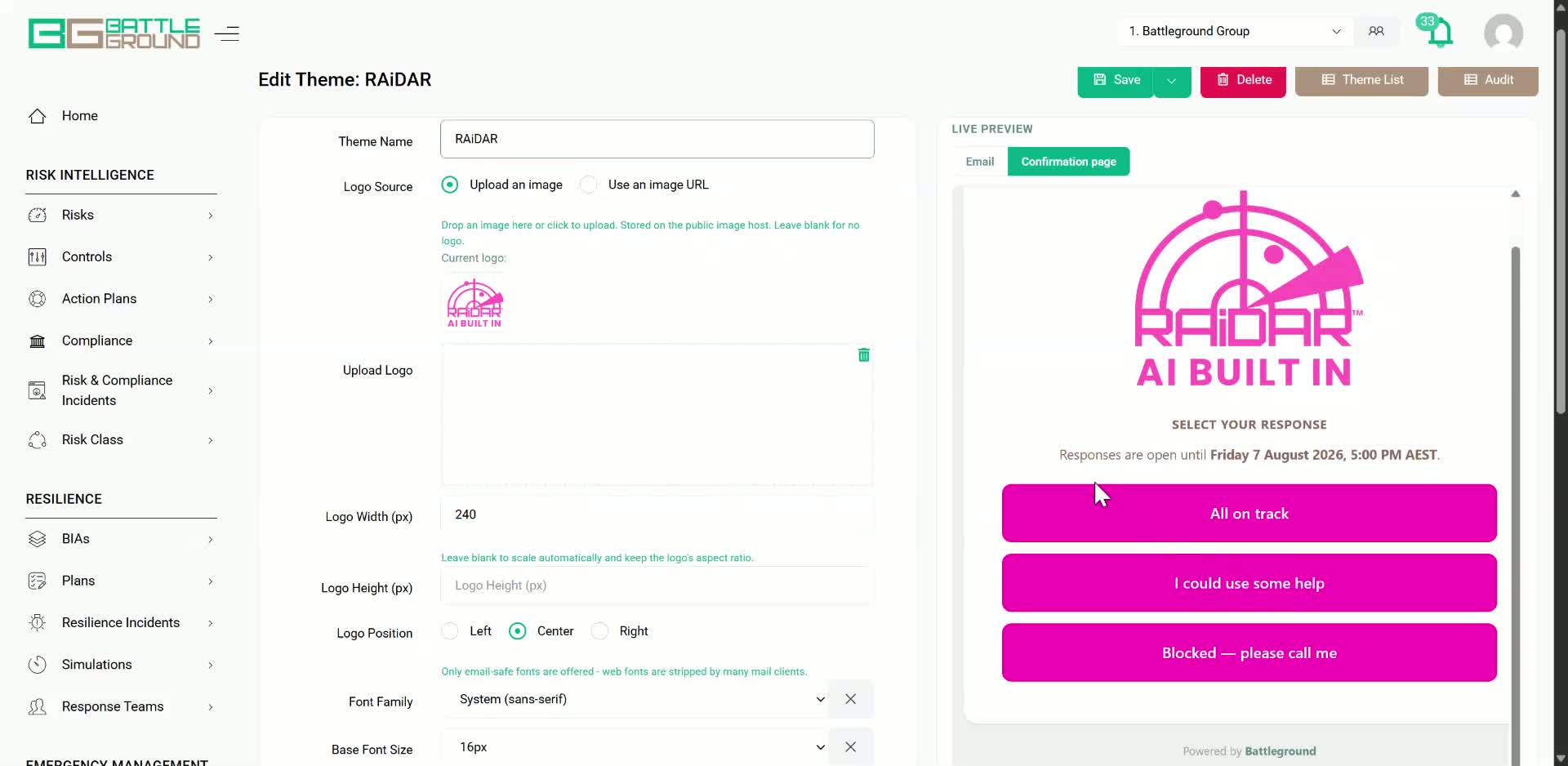Click the Plans document icon
This screenshot has height=766, width=1568.
(38, 581)
